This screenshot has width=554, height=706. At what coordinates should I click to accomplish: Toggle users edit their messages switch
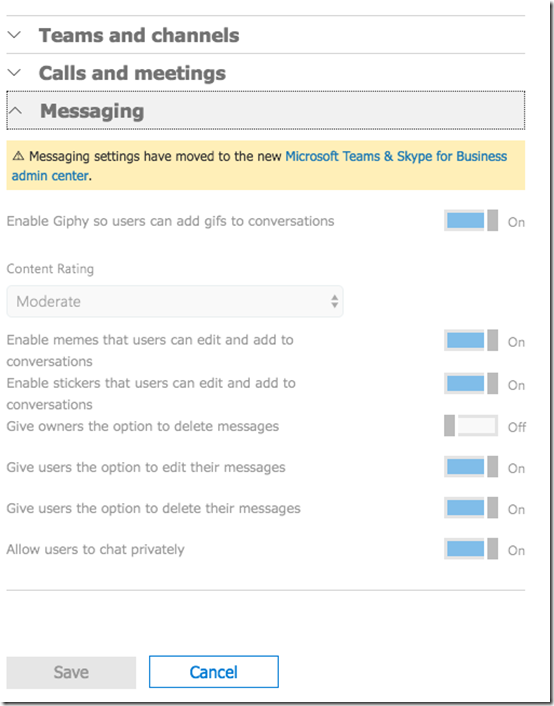pyautogui.click(x=471, y=467)
